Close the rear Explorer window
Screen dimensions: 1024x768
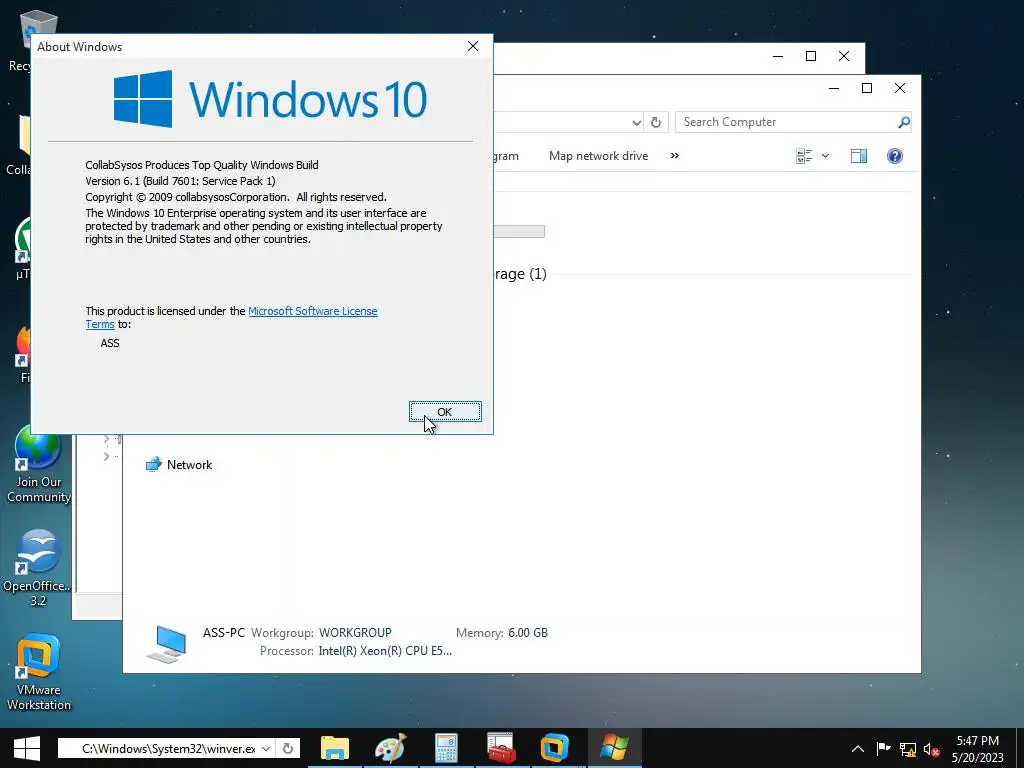844,56
